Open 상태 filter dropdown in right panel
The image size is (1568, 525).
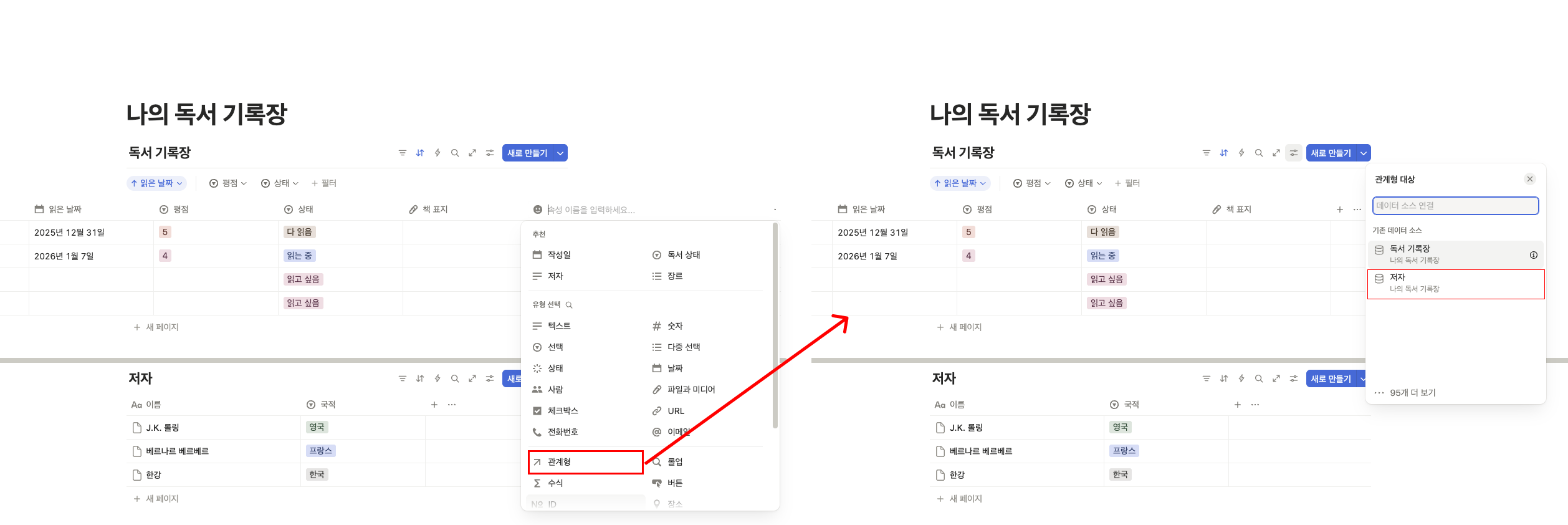(x=1084, y=183)
